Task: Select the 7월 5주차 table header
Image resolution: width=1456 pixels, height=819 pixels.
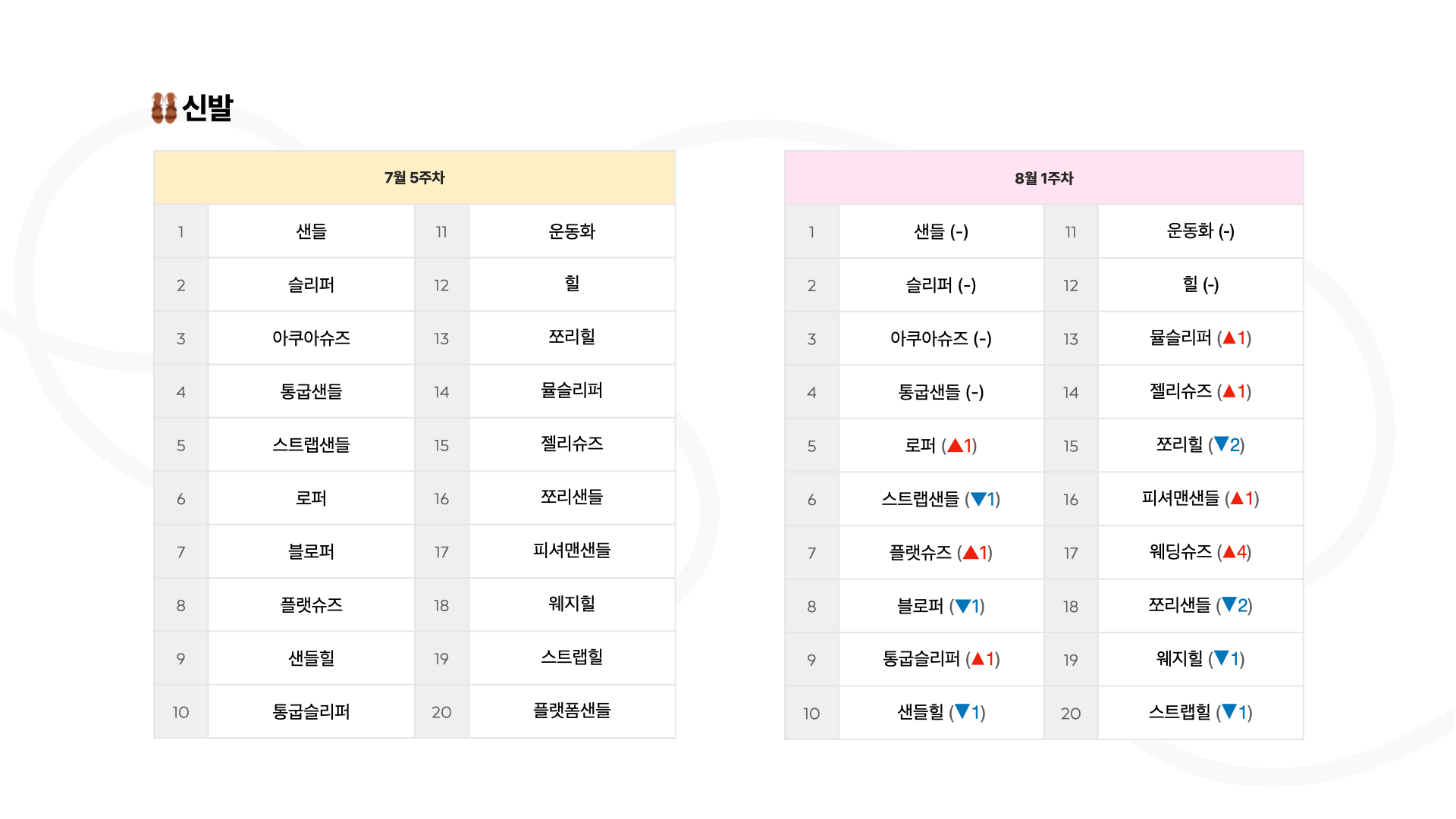Action: (x=414, y=177)
